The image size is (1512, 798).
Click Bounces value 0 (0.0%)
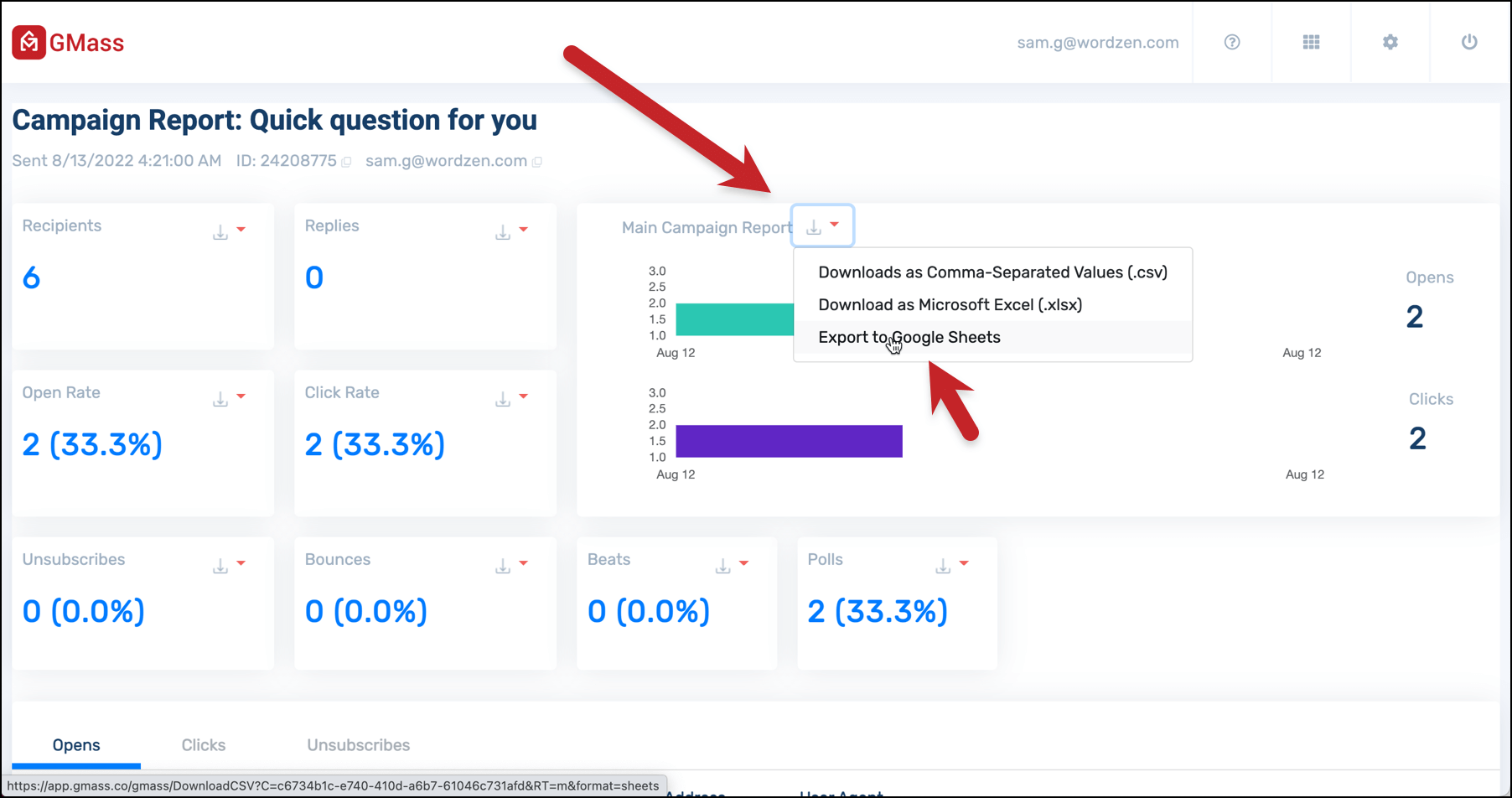pyautogui.click(x=366, y=611)
